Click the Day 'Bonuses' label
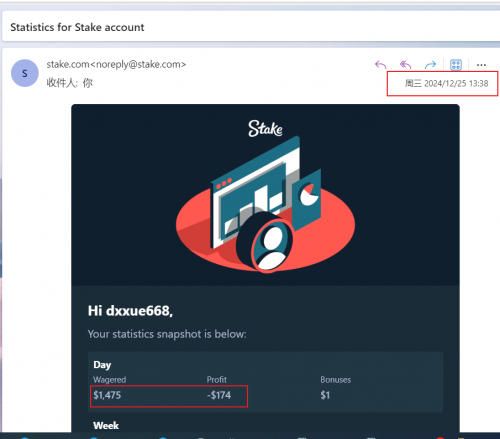This screenshot has width=500, height=439. 336,380
